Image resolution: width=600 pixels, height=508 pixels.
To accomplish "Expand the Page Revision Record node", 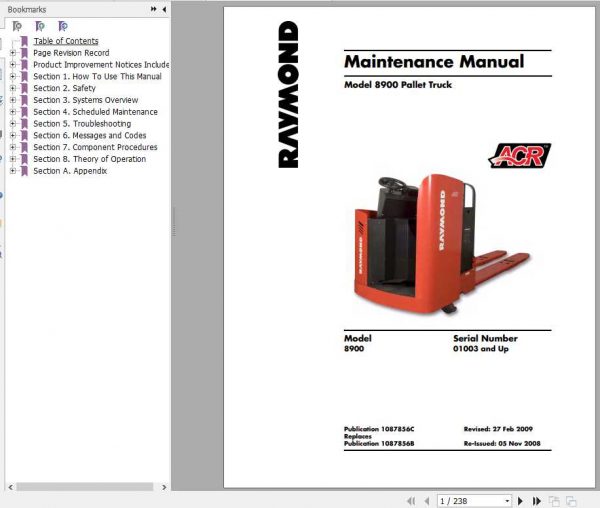I will point(13,53).
